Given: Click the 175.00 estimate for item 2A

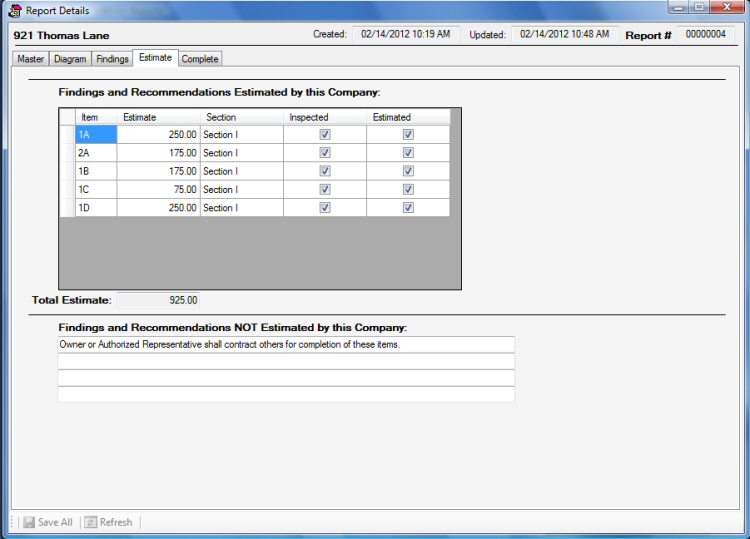Looking at the screenshot, I should (158, 153).
